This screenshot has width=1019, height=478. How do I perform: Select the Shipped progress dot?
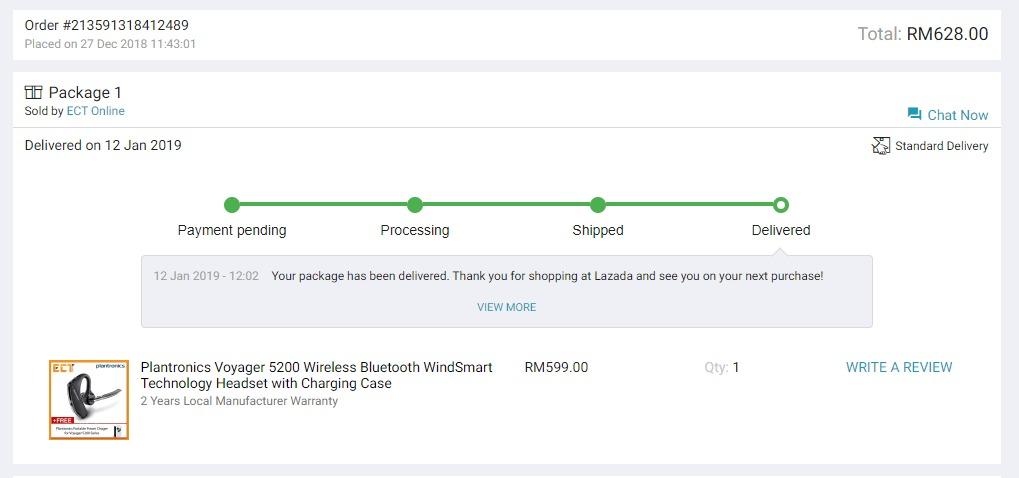(x=598, y=205)
